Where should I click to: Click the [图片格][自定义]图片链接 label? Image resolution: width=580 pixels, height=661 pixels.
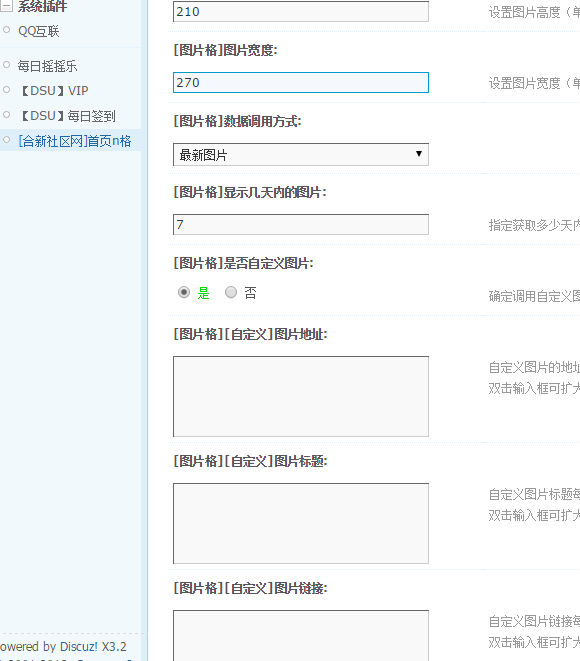pyautogui.click(x=250, y=588)
